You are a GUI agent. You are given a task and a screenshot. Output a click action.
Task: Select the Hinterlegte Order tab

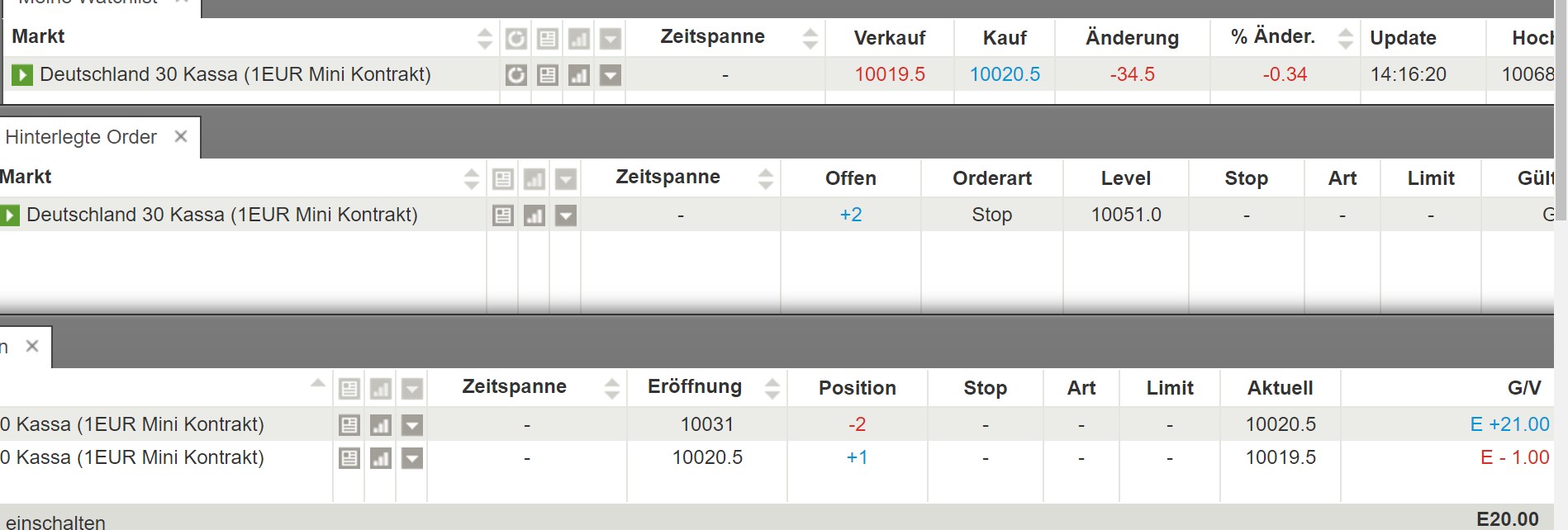pos(81,137)
